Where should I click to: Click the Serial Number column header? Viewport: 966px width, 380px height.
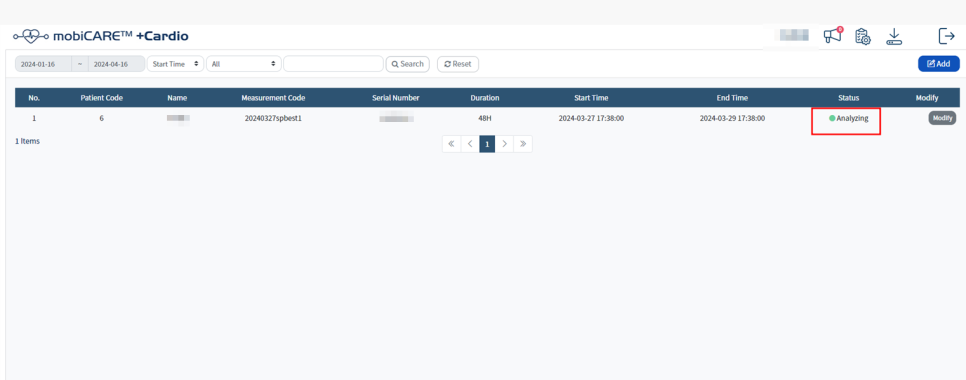[396, 98]
